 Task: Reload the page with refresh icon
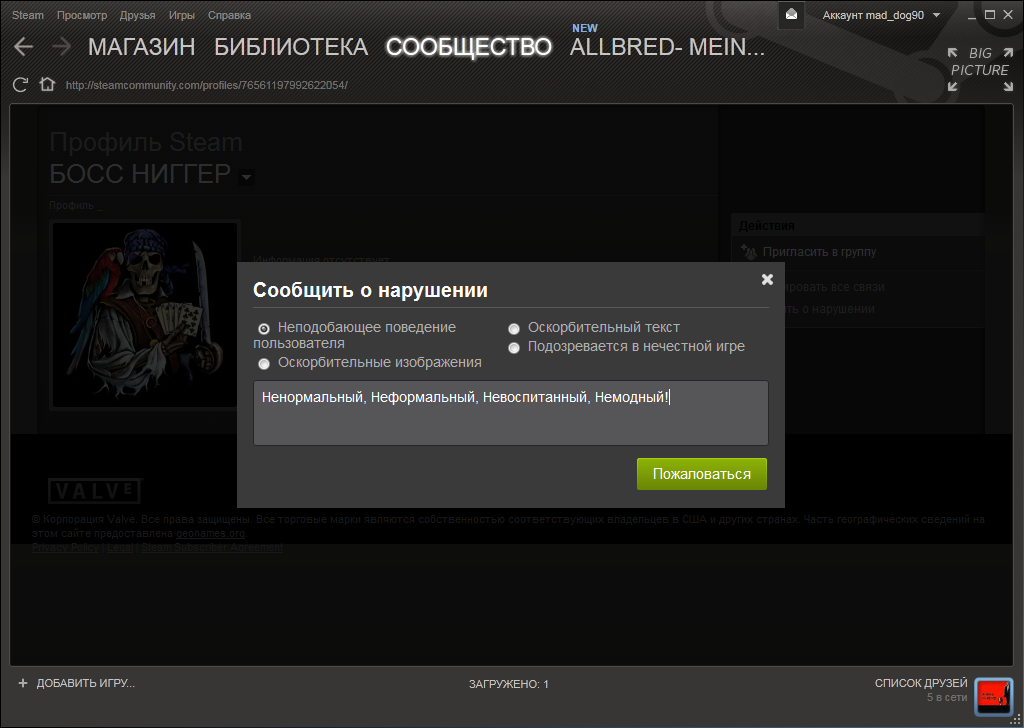pyautogui.click(x=20, y=85)
